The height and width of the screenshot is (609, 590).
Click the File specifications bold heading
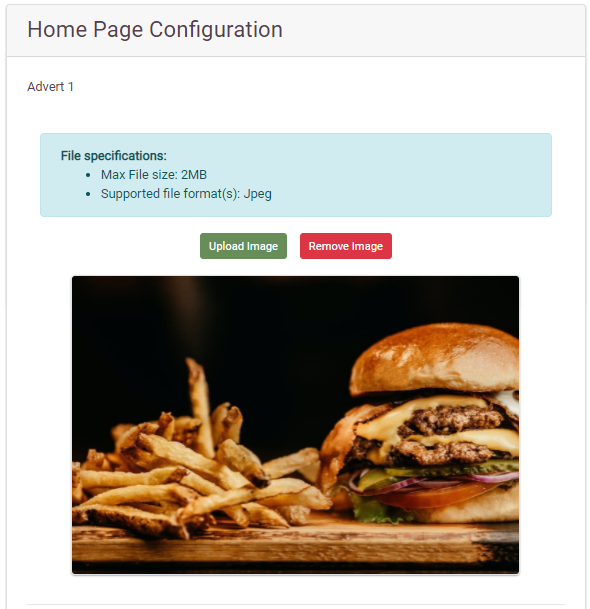point(113,156)
